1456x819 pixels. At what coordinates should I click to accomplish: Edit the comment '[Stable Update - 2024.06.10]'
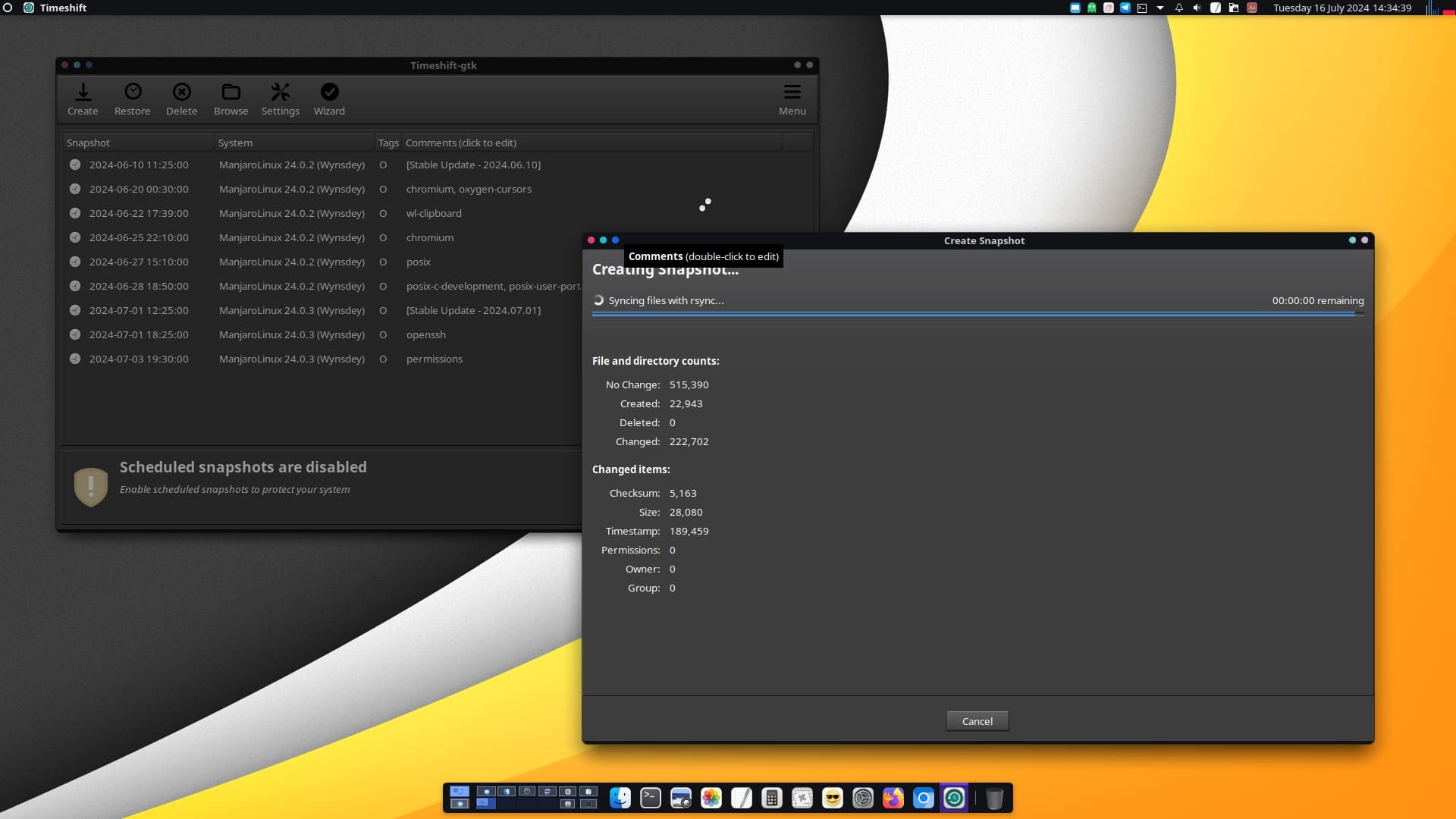tap(473, 165)
